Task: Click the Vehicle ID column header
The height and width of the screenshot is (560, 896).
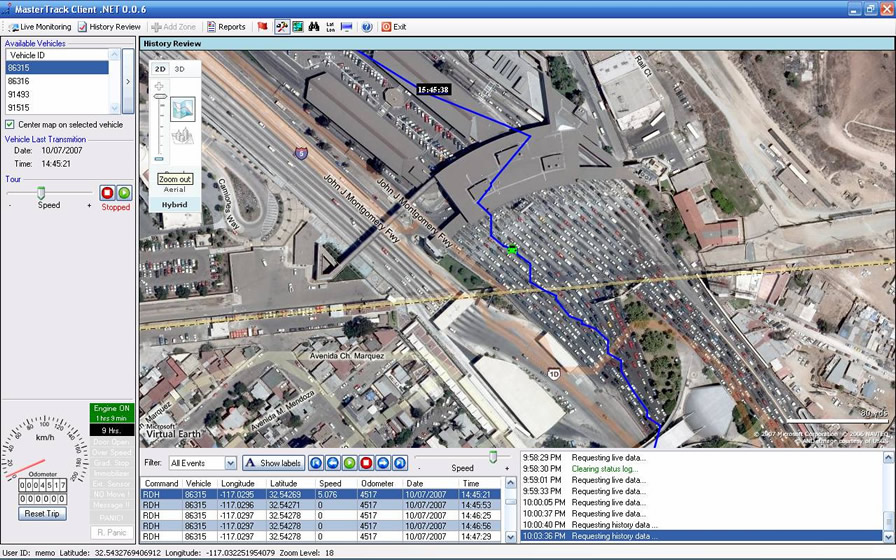Action: tap(57, 55)
